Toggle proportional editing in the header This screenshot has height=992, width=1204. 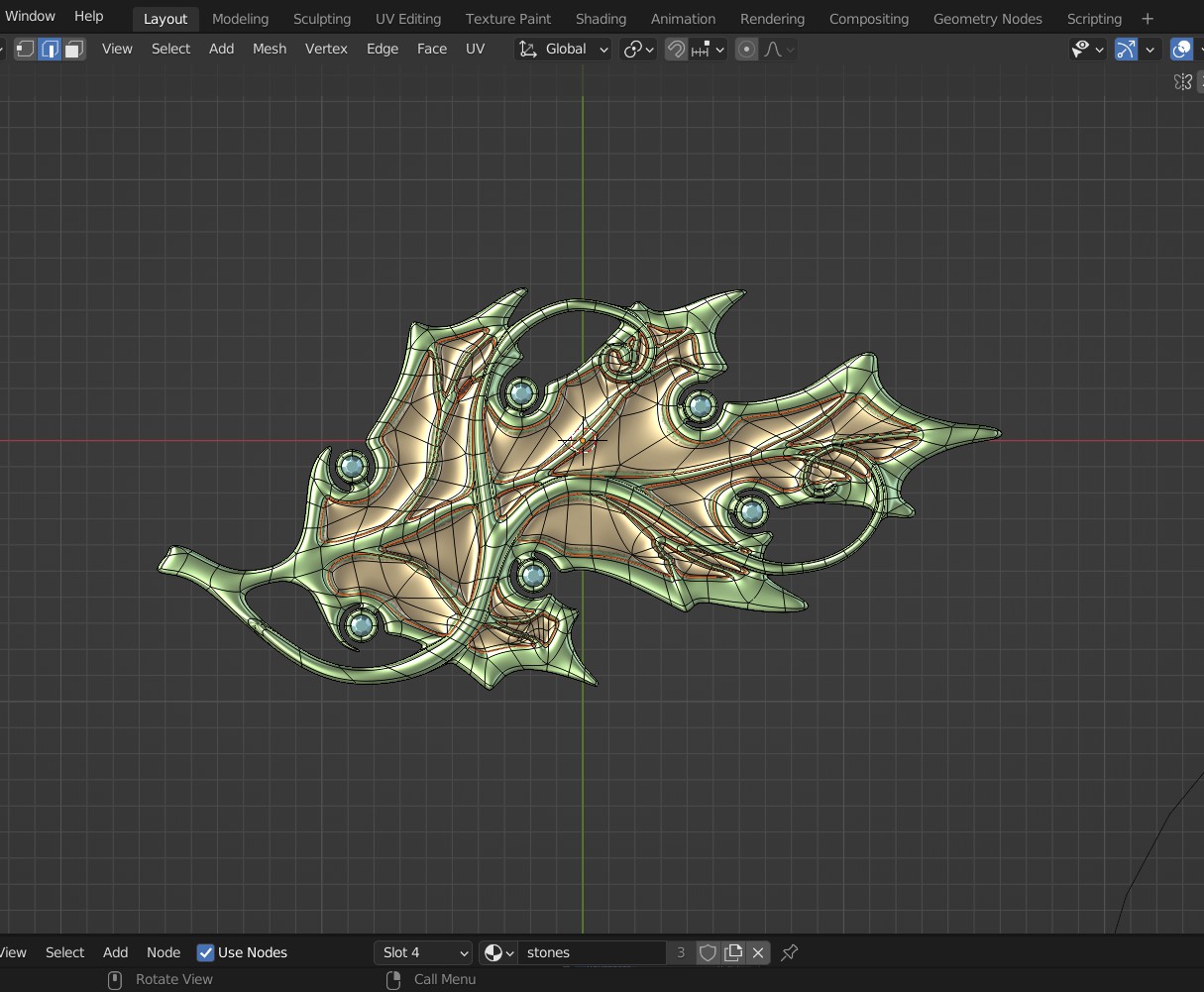click(x=747, y=49)
